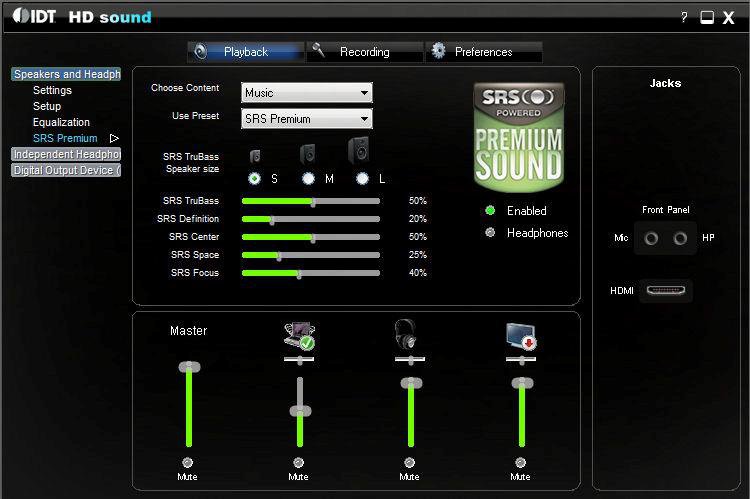Viewport: 750px width, 499px height.
Task: Mute the Master volume
Action: click(188, 462)
